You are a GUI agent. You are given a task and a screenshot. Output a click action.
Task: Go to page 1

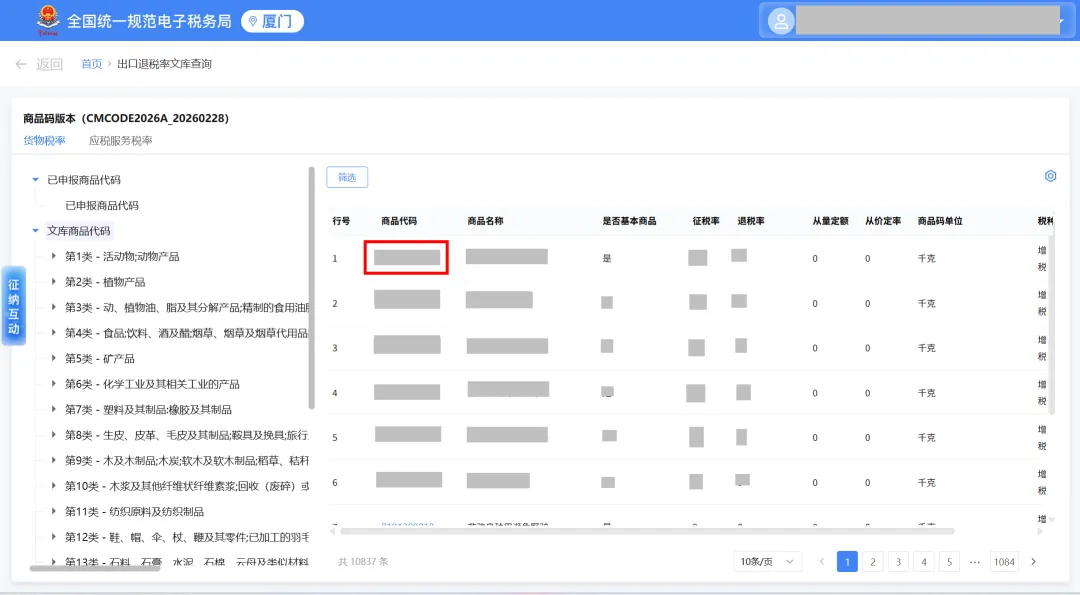click(x=847, y=562)
